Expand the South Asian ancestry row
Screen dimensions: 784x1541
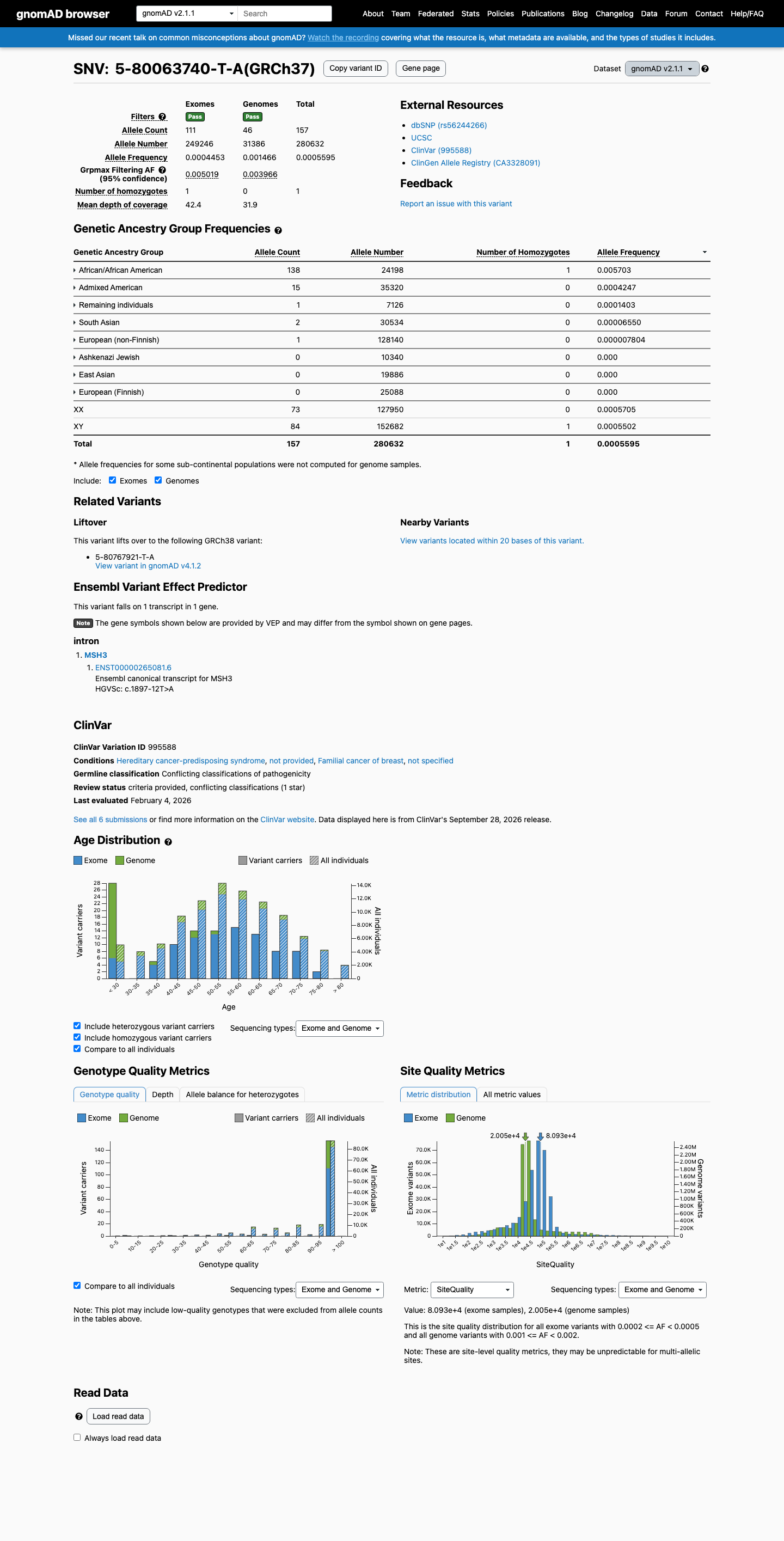pyautogui.click(x=97, y=322)
